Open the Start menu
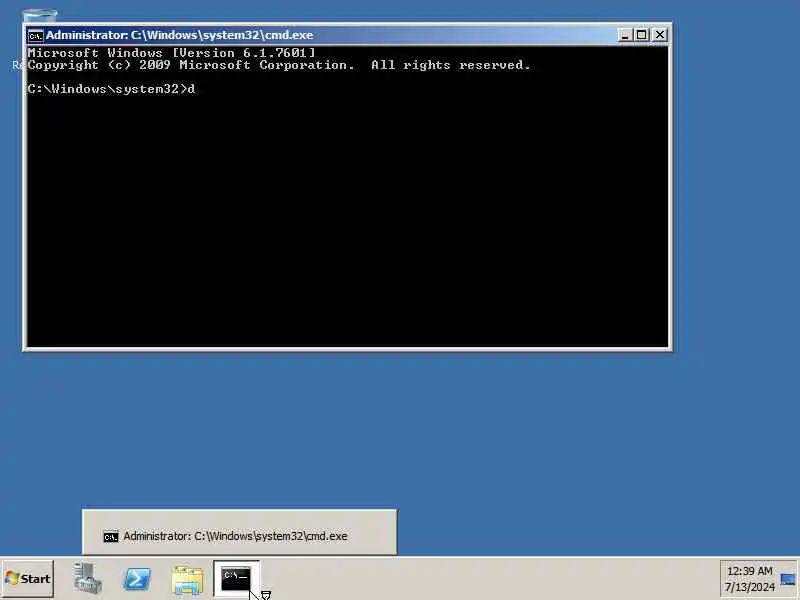The width and height of the screenshot is (800, 600). coord(28,579)
